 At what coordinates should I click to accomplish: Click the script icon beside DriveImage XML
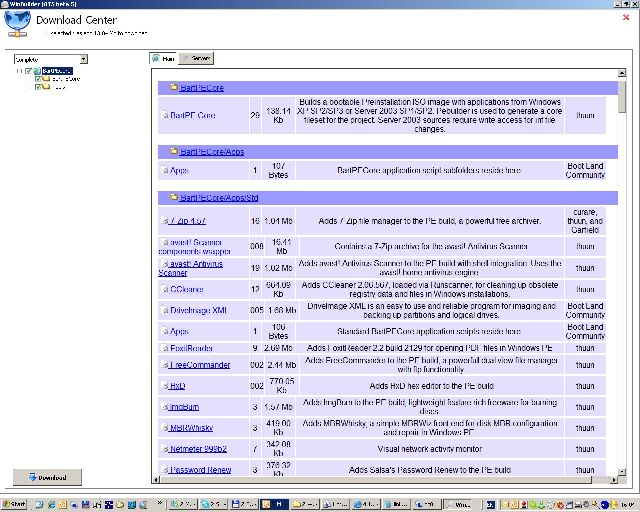165,310
